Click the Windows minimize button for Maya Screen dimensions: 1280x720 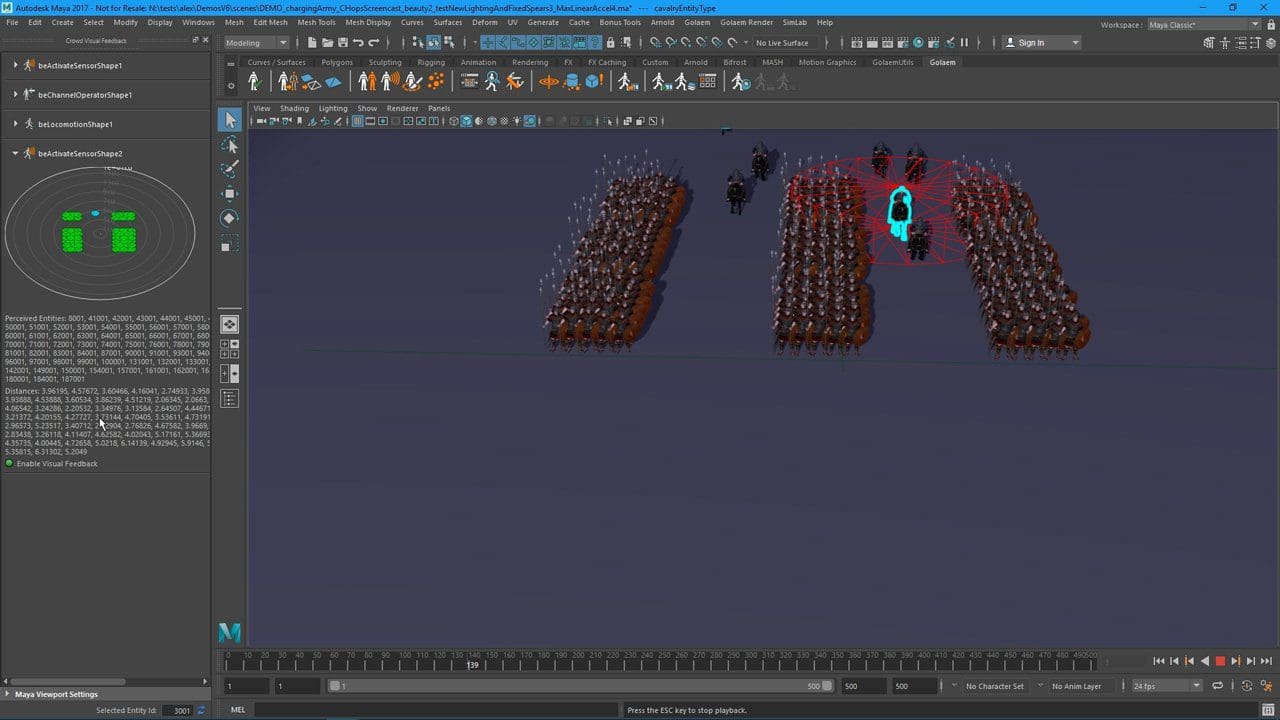click(1203, 8)
